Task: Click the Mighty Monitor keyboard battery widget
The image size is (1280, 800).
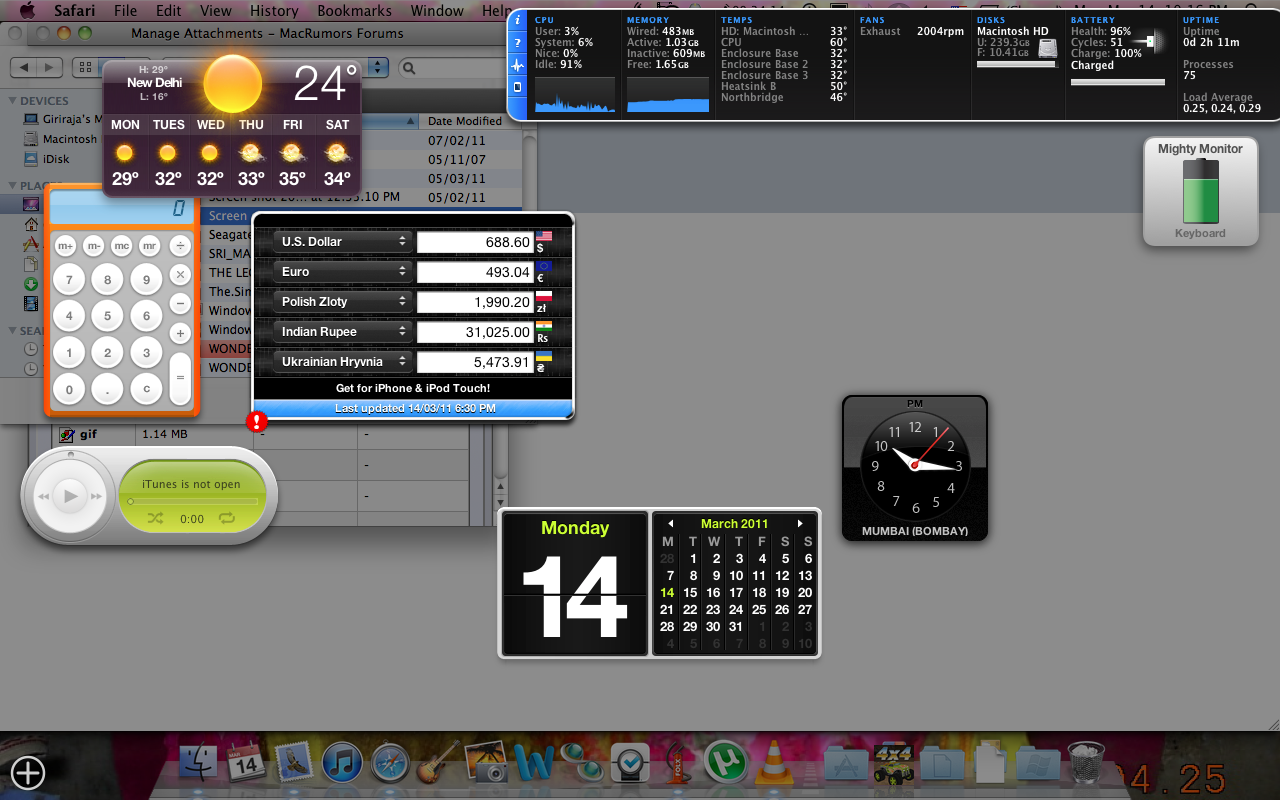Action: [x=1200, y=191]
